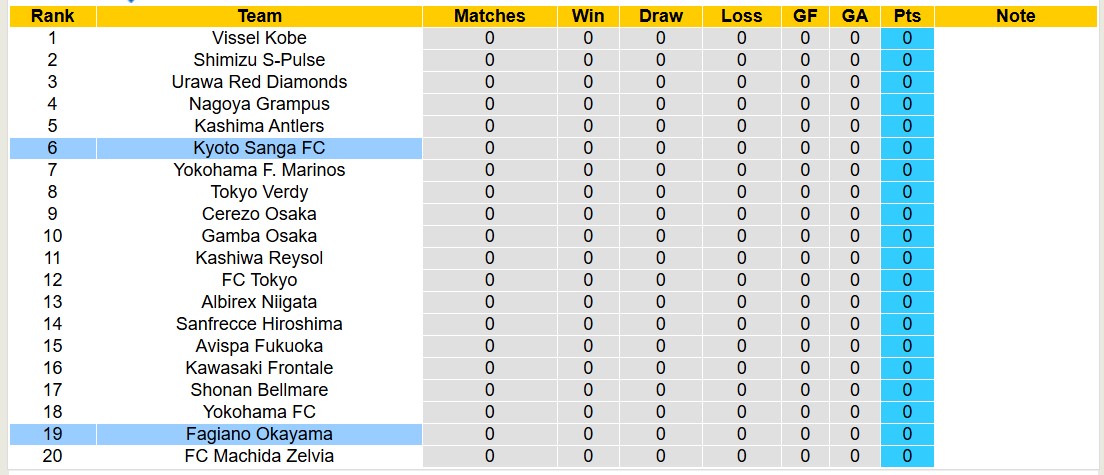
Task: Sort by the Matches column header
Action: click(x=489, y=16)
